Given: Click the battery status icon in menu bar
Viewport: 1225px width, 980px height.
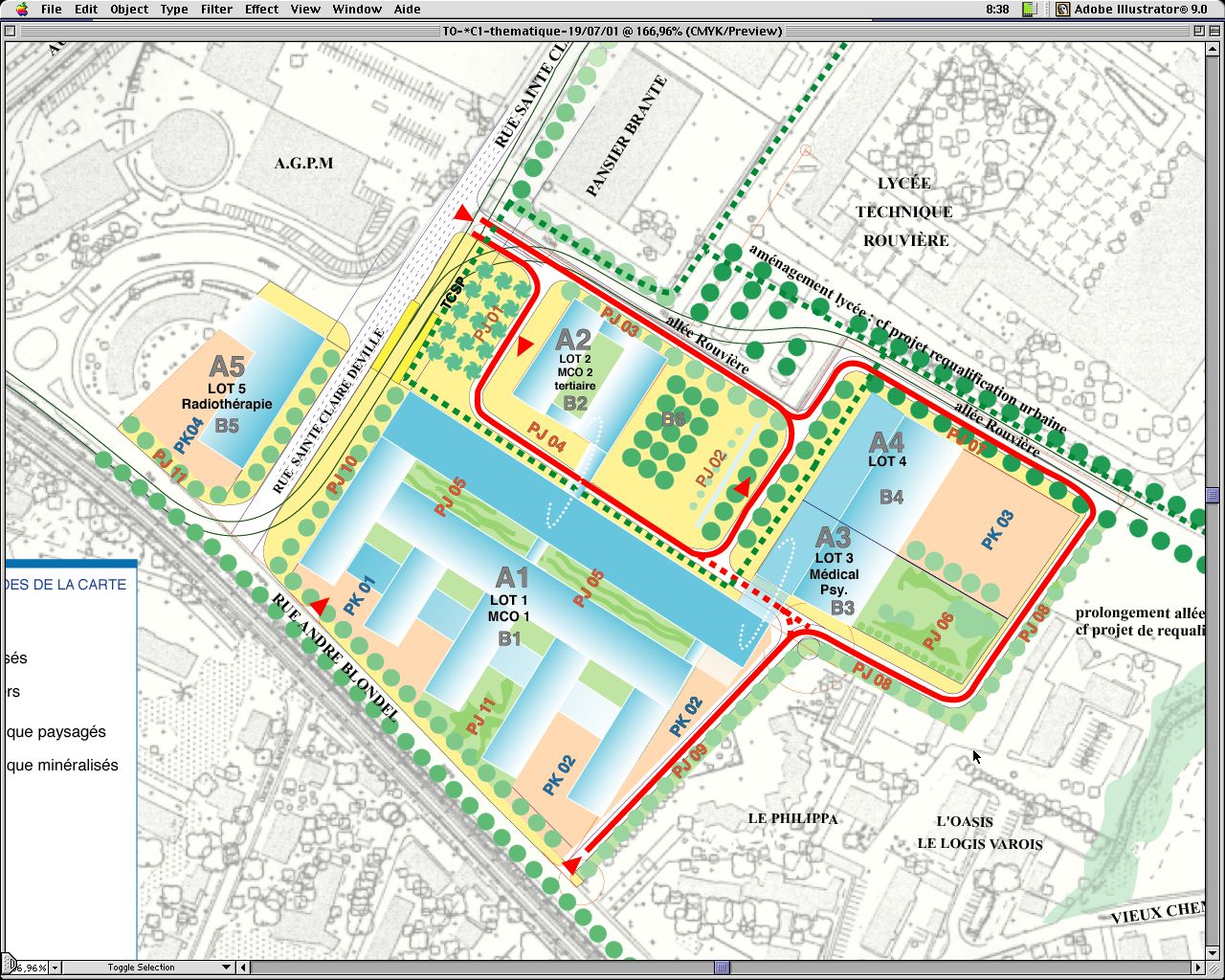Looking at the screenshot, I should pos(1030,10).
